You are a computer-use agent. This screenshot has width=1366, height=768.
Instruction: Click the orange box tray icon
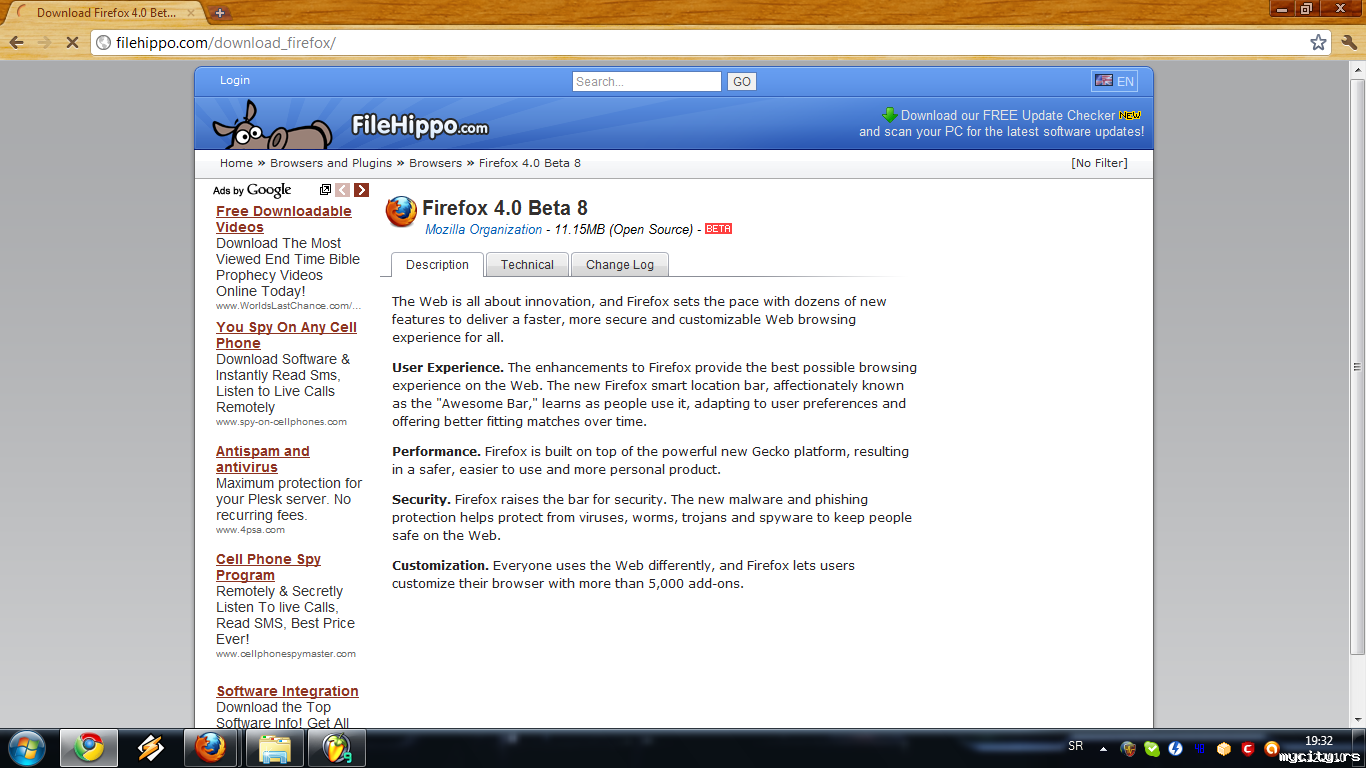pos(1224,748)
